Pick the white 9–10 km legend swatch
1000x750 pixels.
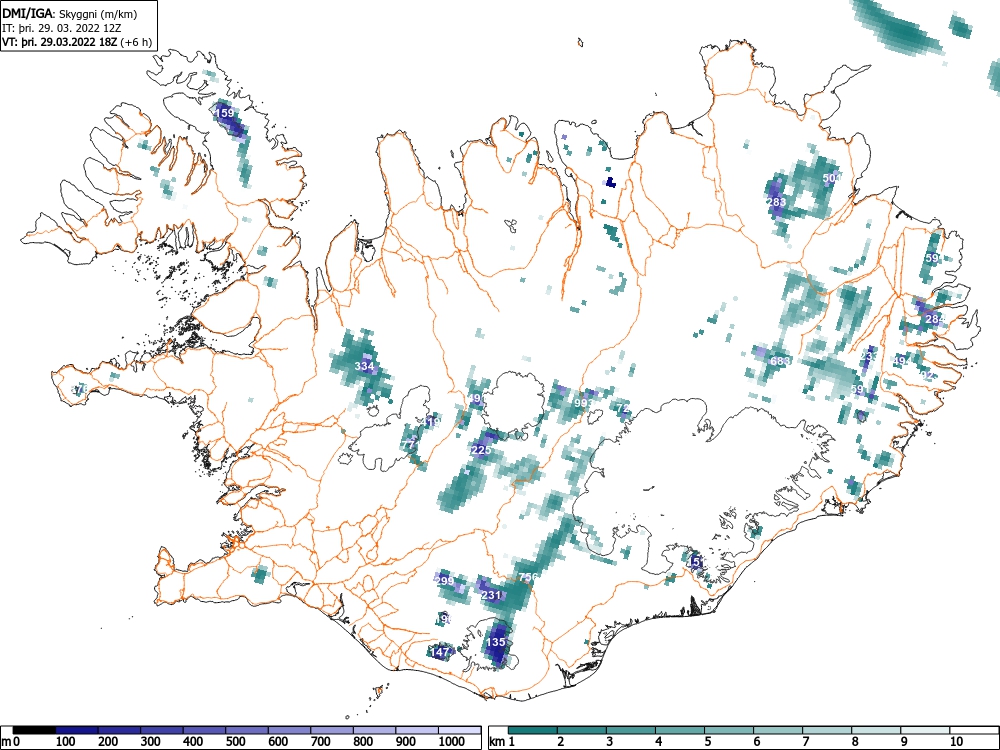tap(925, 730)
